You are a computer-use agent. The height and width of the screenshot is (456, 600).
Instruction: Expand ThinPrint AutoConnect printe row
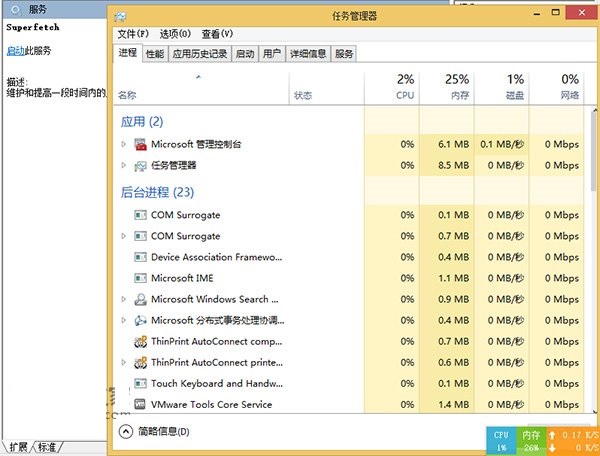click(124, 362)
